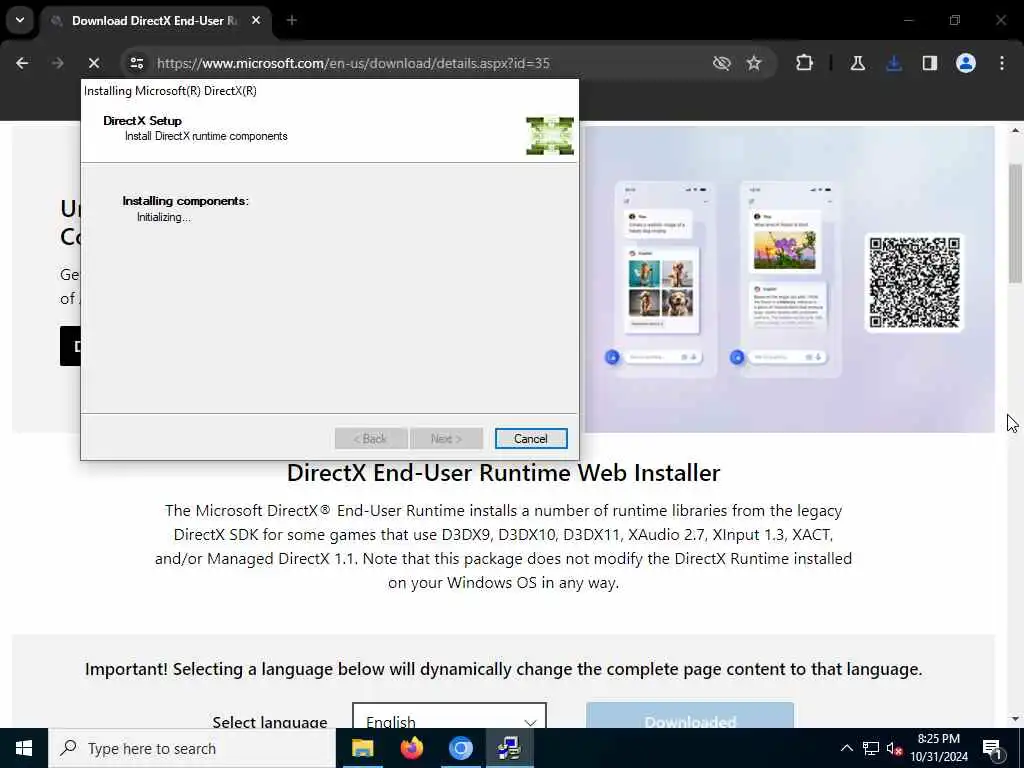Open File Explorer from taskbar

[362, 748]
